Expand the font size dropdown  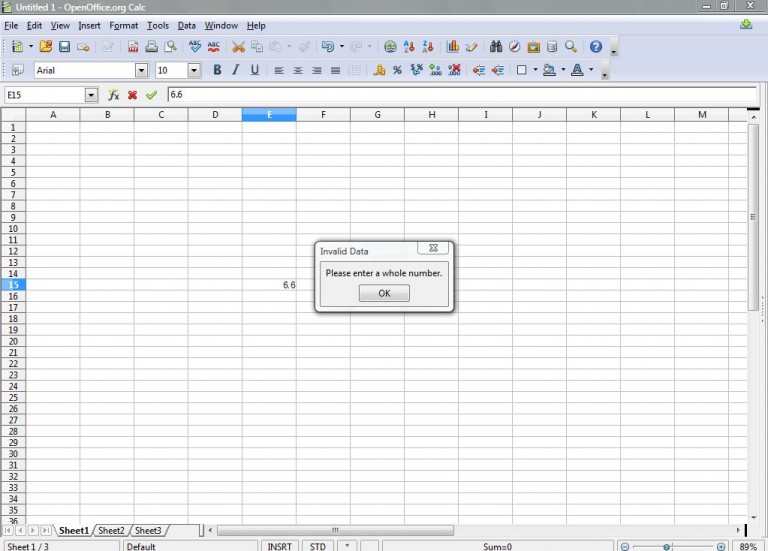tap(194, 71)
